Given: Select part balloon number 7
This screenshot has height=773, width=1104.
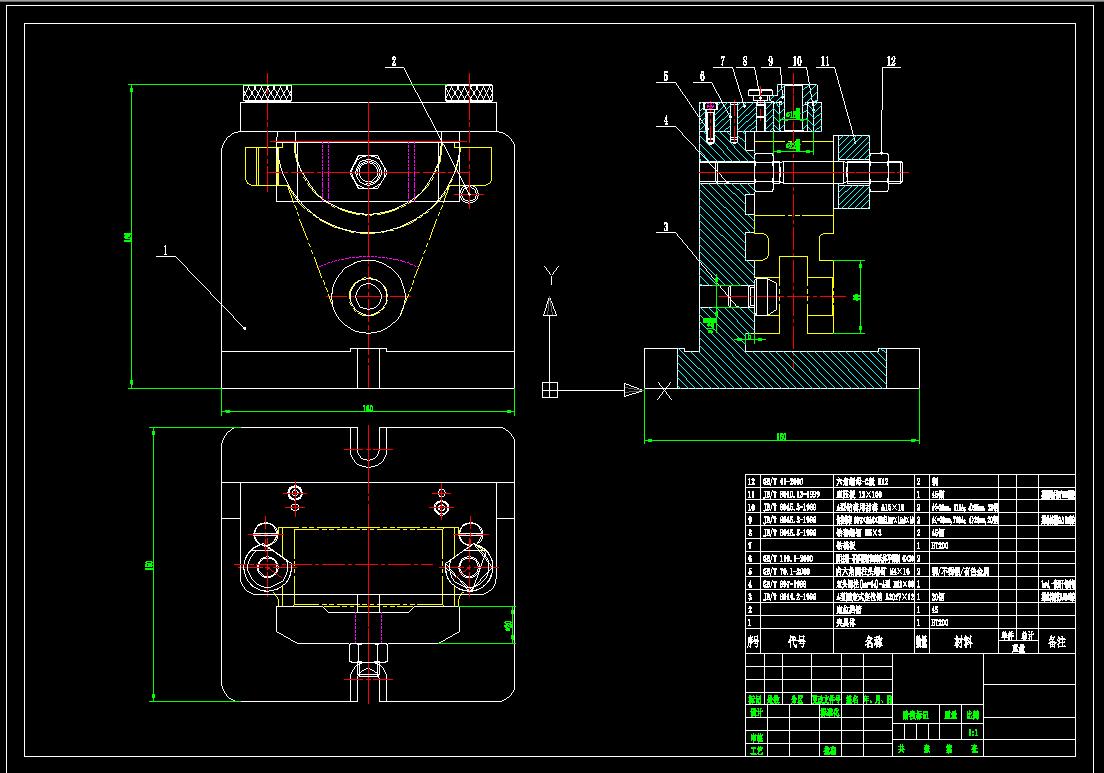Looking at the screenshot, I should point(722,61).
